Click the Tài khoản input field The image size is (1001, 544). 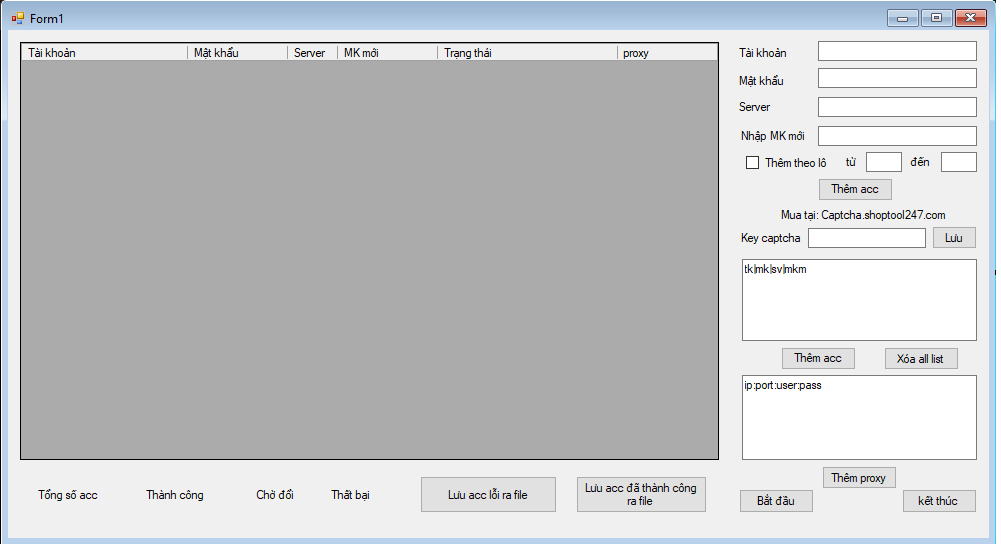point(897,51)
